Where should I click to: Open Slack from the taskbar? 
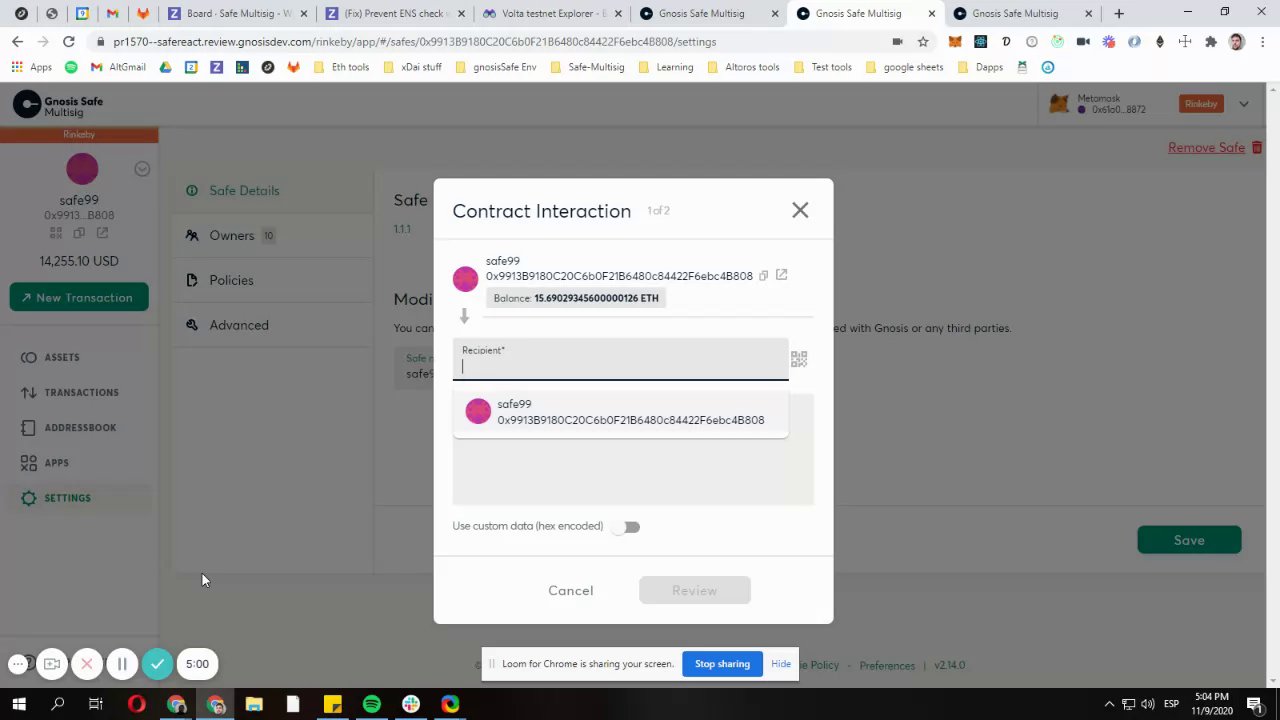click(411, 704)
